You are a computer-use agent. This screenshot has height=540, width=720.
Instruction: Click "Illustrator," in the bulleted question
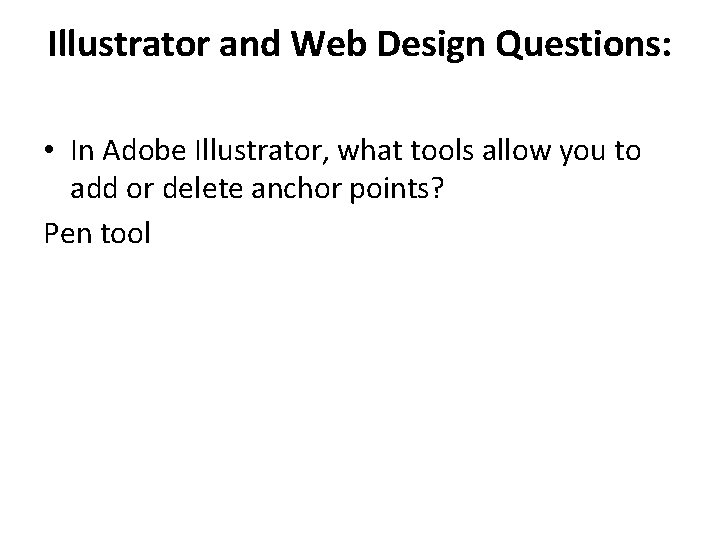262,151
